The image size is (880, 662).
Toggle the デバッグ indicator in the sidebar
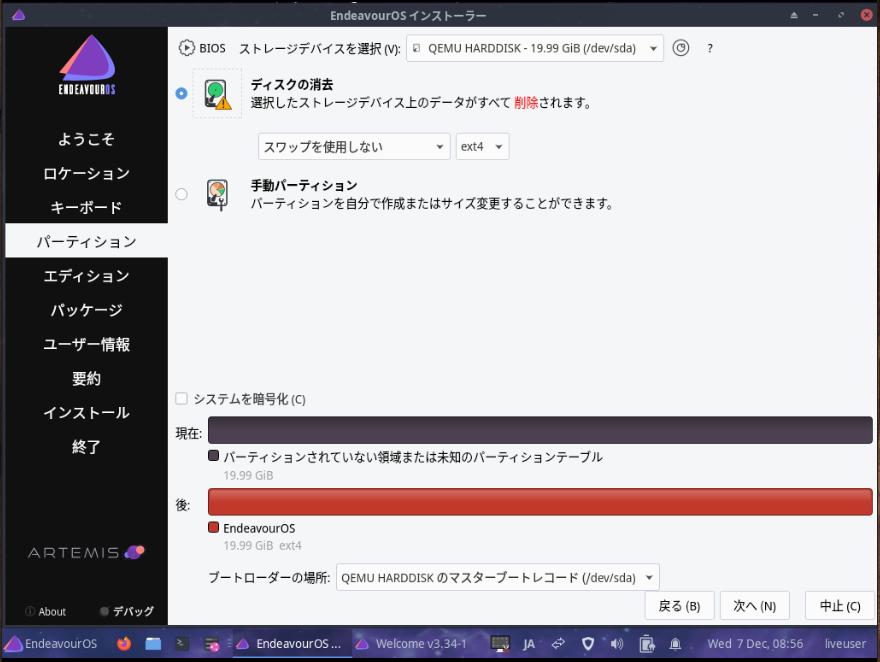127,611
